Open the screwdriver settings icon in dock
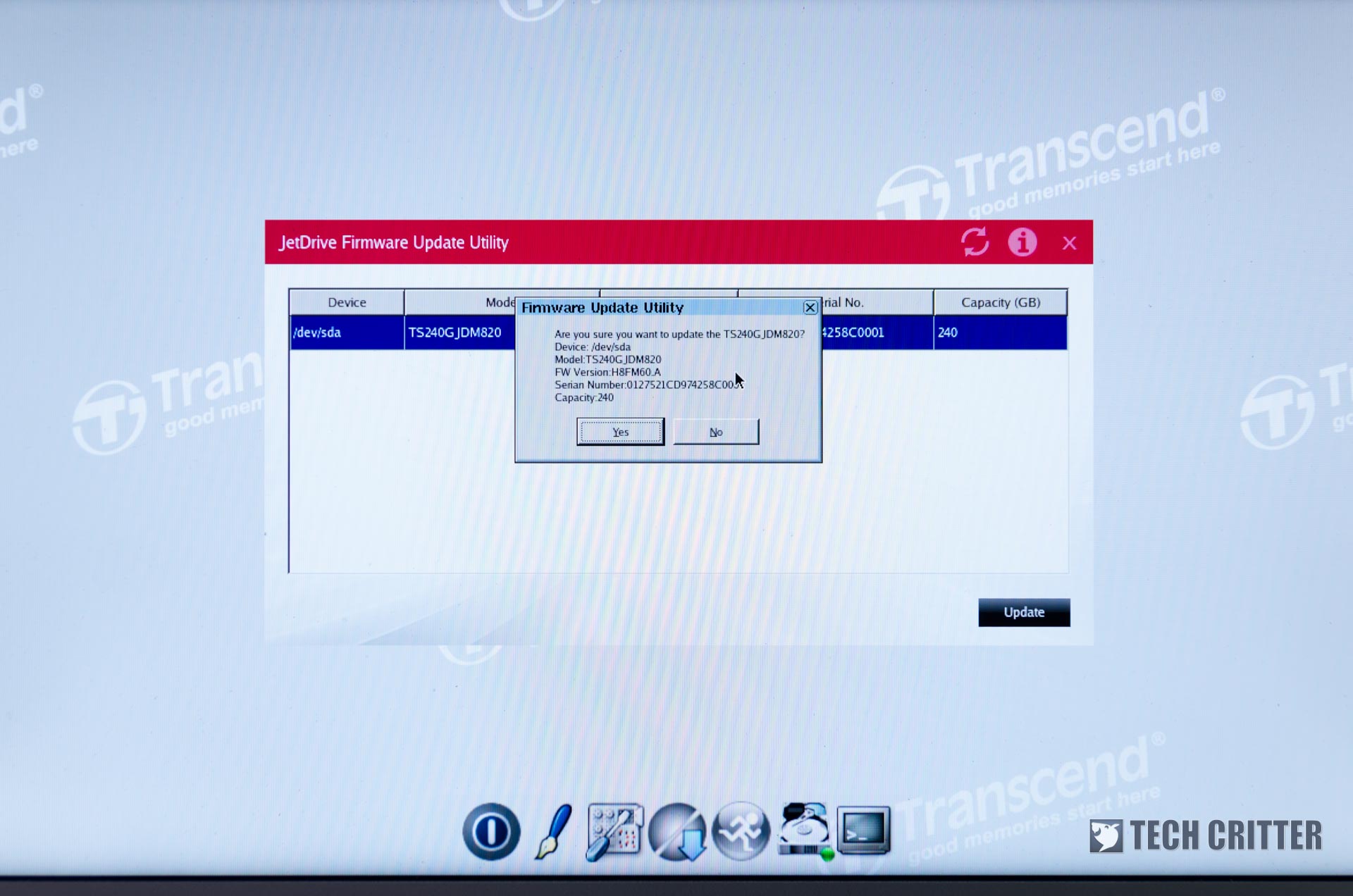Viewport: 1353px width, 896px height. click(x=614, y=832)
